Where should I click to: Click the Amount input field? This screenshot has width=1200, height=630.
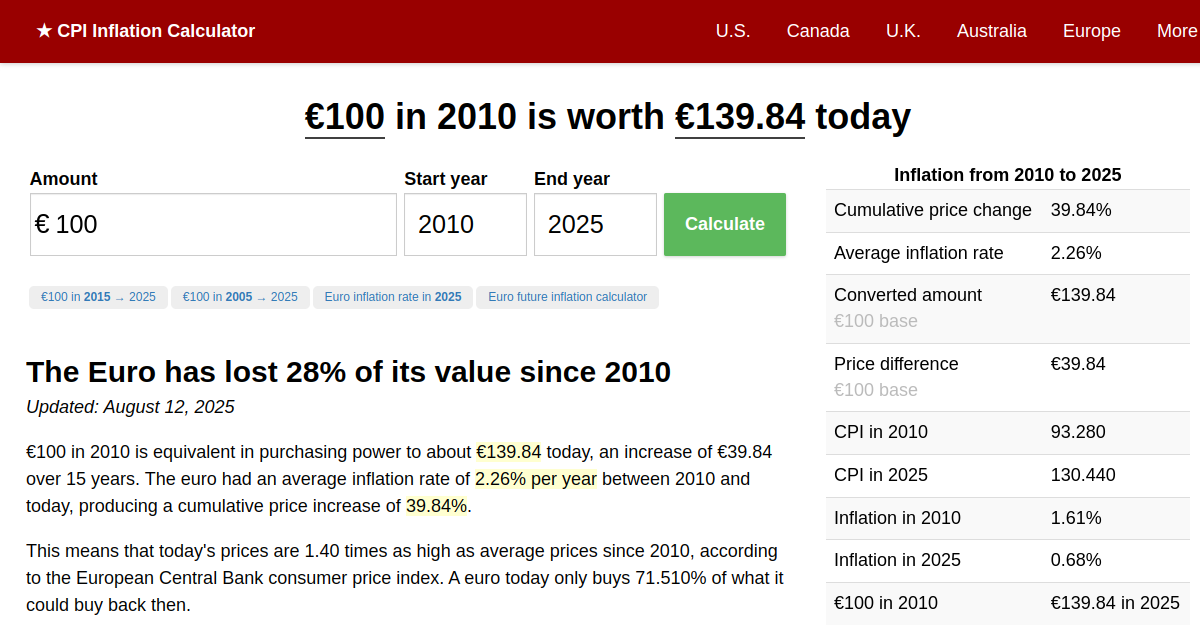(x=213, y=225)
